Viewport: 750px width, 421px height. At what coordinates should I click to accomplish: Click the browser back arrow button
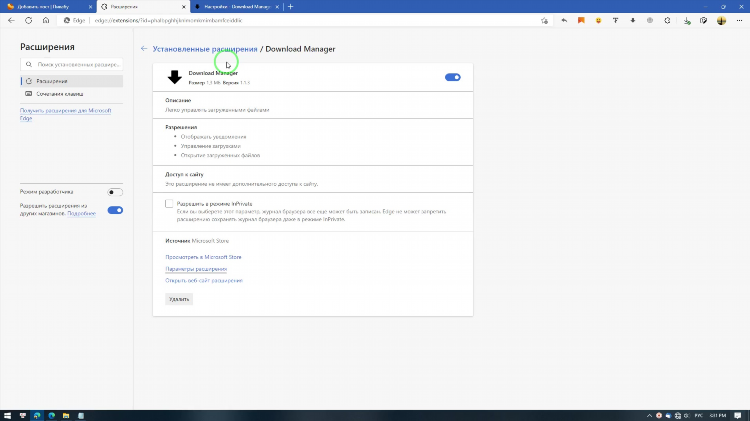tap(11, 21)
